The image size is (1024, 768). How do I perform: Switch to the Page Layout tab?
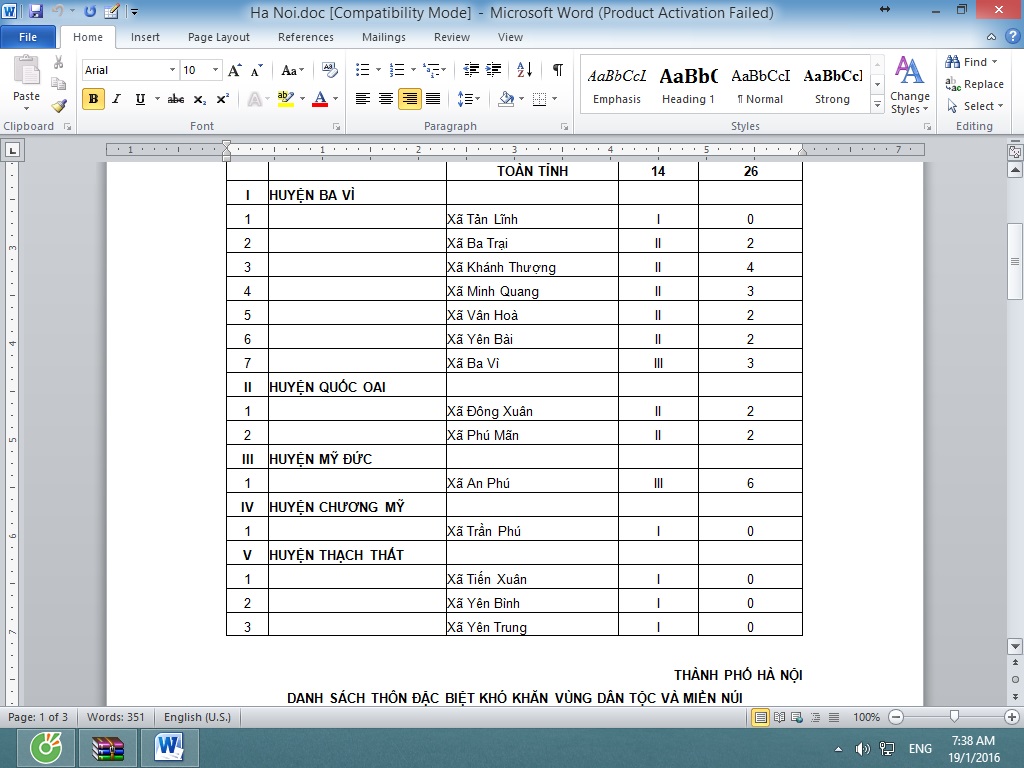point(219,37)
